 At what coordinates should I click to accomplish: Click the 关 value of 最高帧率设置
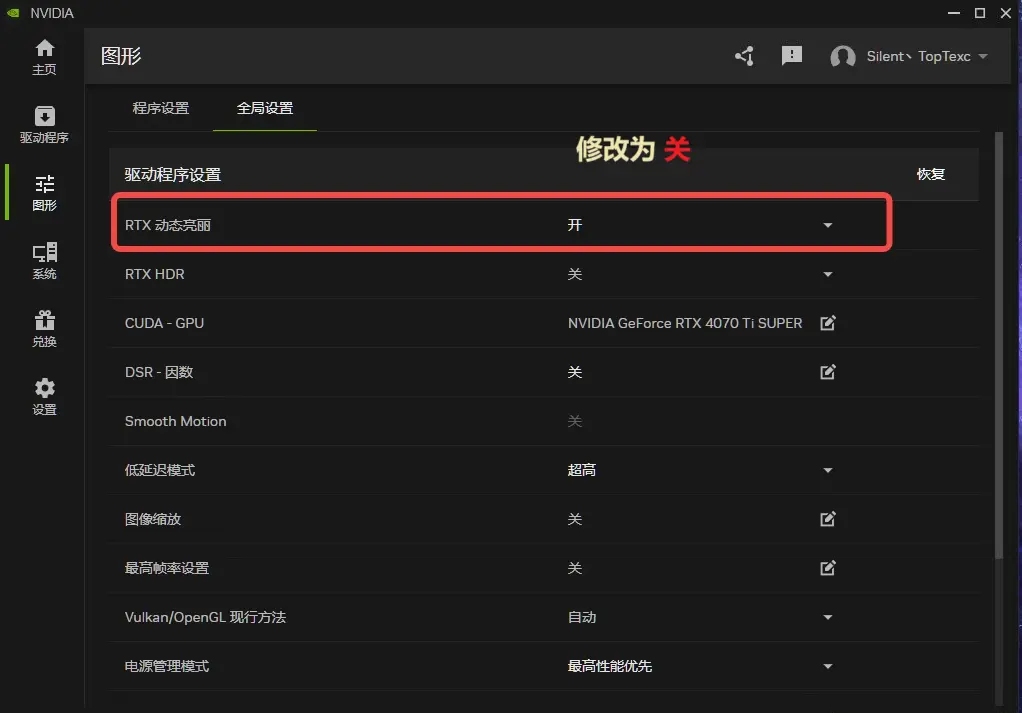click(x=574, y=568)
